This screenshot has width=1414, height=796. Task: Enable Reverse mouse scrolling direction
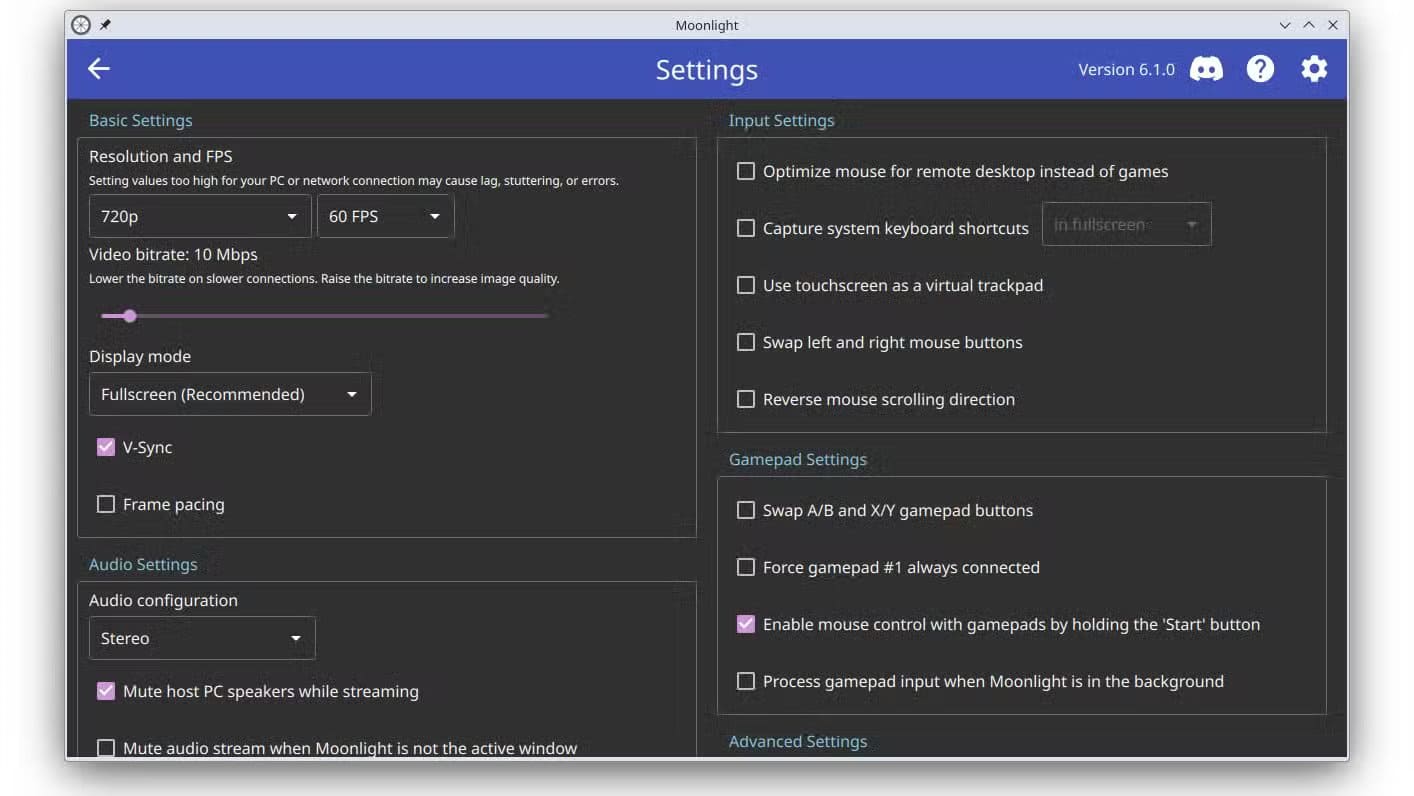coord(745,399)
